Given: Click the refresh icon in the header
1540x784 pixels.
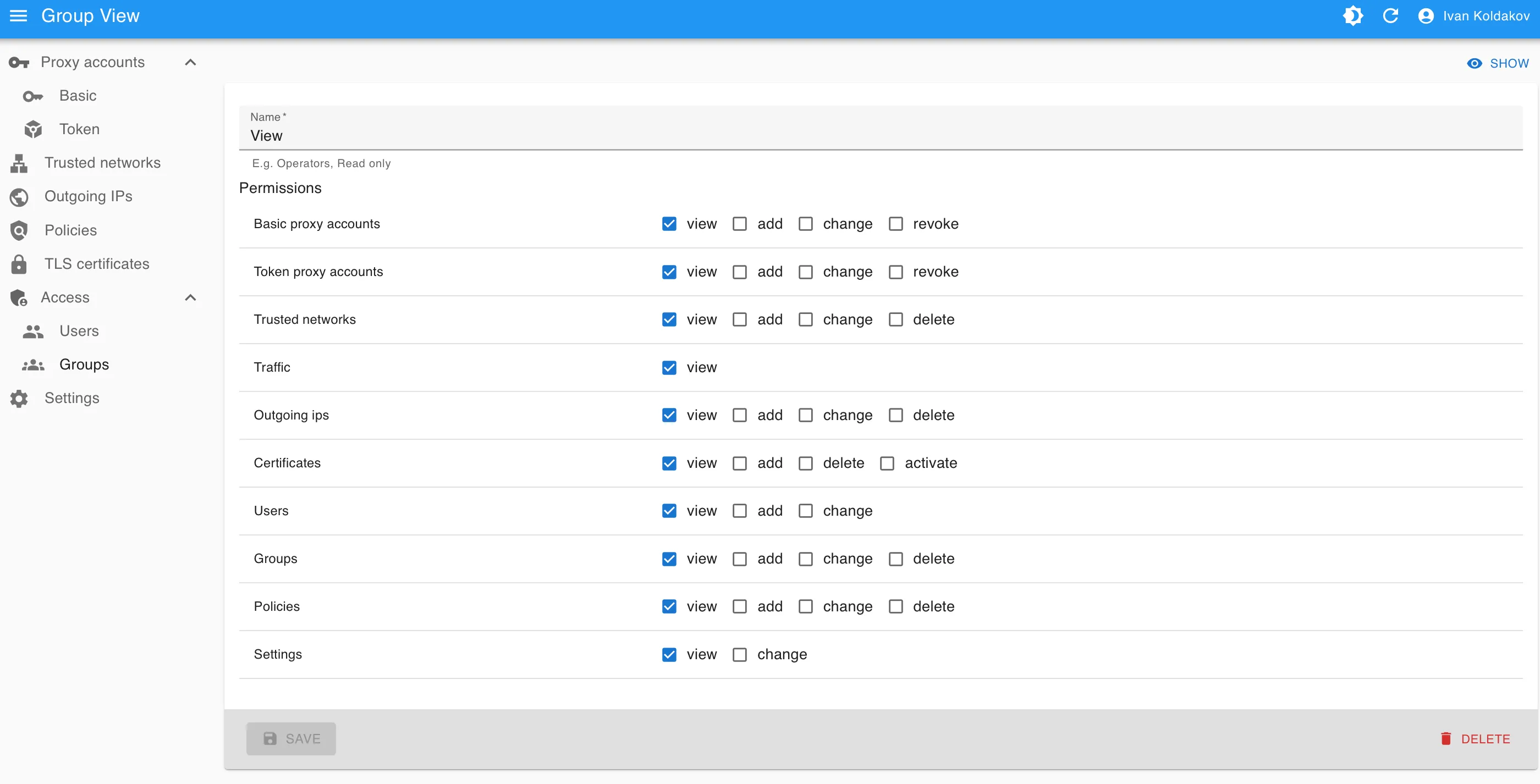Looking at the screenshot, I should tap(1390, 15).
